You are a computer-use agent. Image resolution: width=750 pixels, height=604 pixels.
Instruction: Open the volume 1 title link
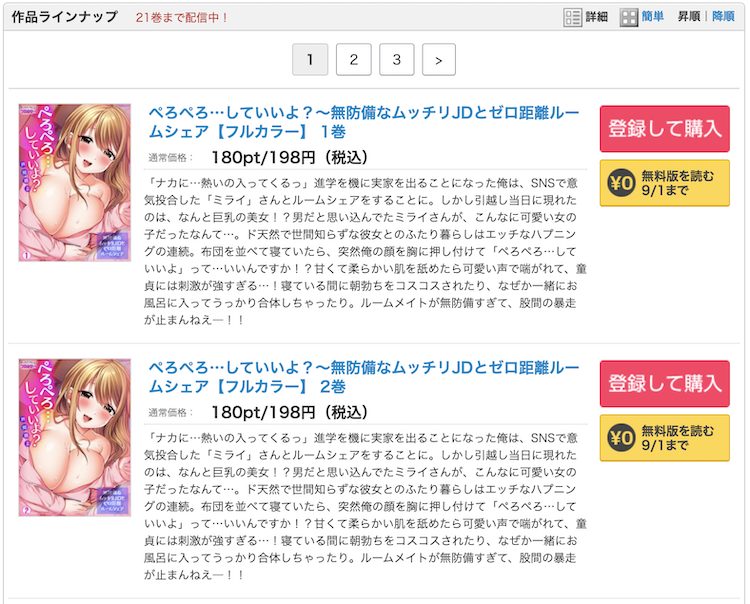[364, 122]
